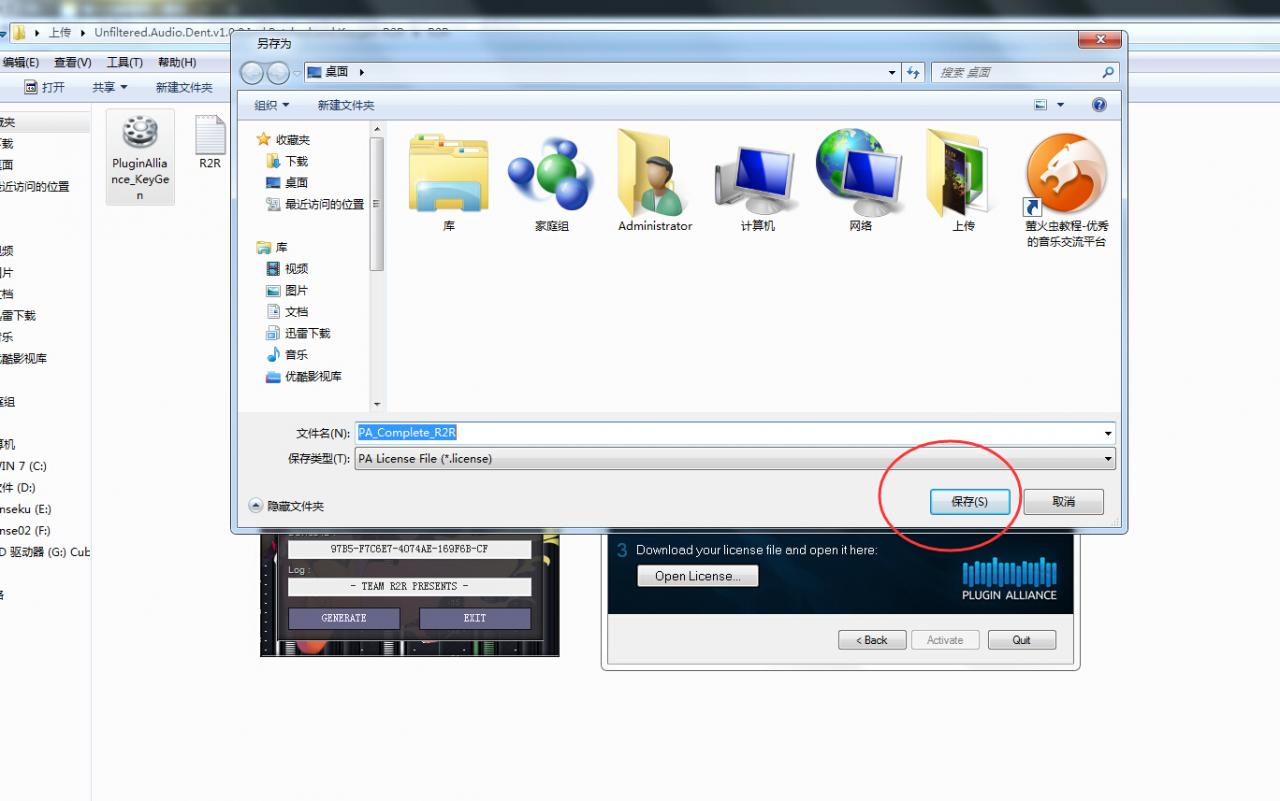Open the 组织 dropdown menu in dialog
The height and width of the screenshot is (801, 1280).
coord(271,105)
